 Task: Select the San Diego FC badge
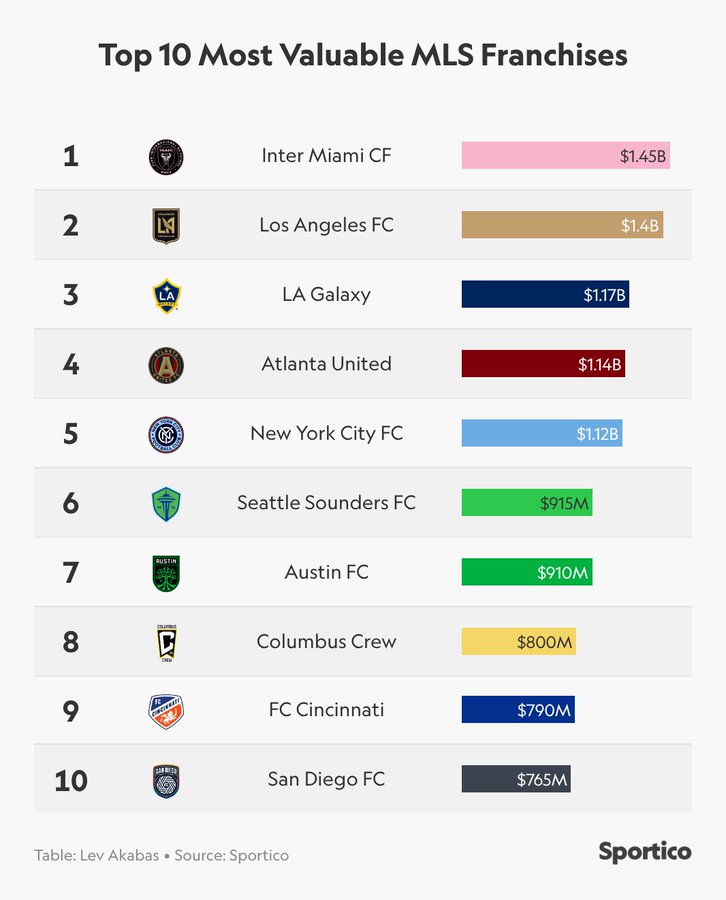tap(166, 780)
